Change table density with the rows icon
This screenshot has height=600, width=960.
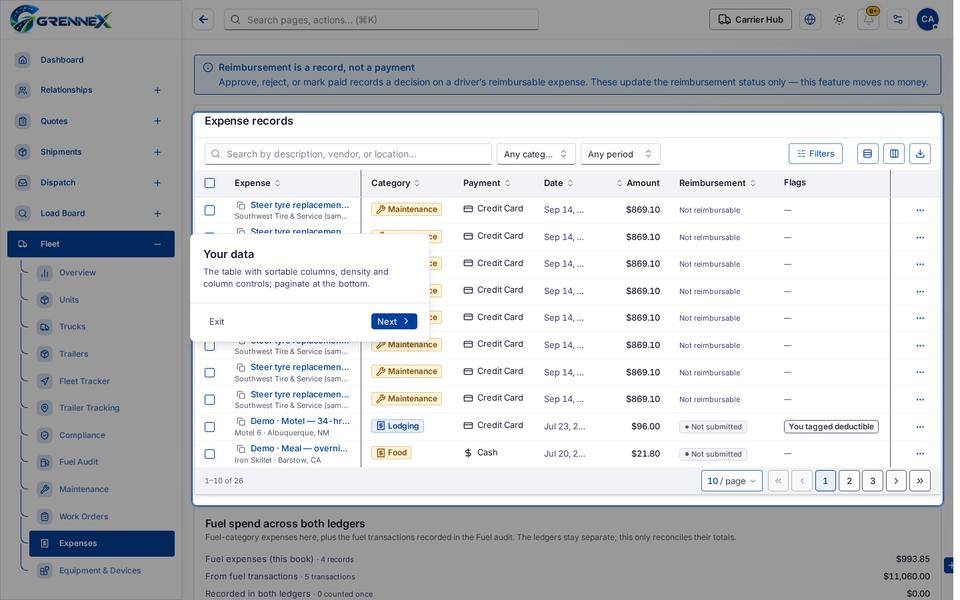tap(868, 154)
